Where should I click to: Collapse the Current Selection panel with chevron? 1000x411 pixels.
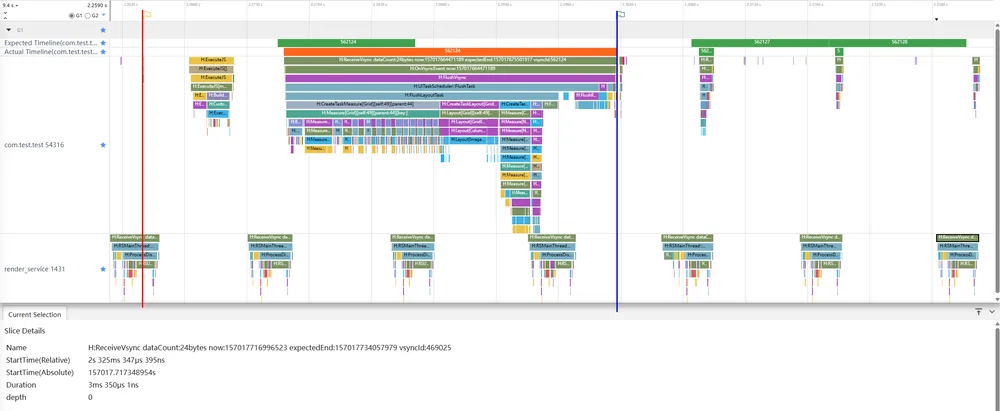tap(992, 311)
